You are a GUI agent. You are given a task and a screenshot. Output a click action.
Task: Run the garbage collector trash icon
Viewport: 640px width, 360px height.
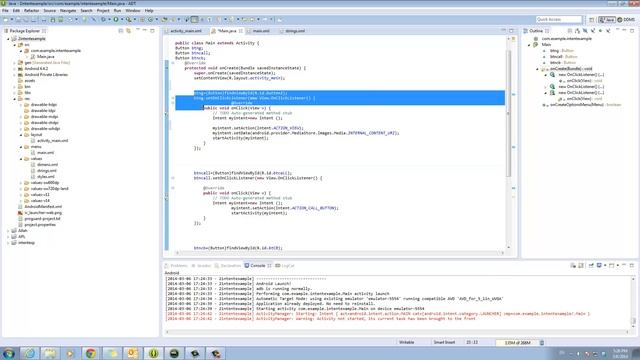click(542, 343)
